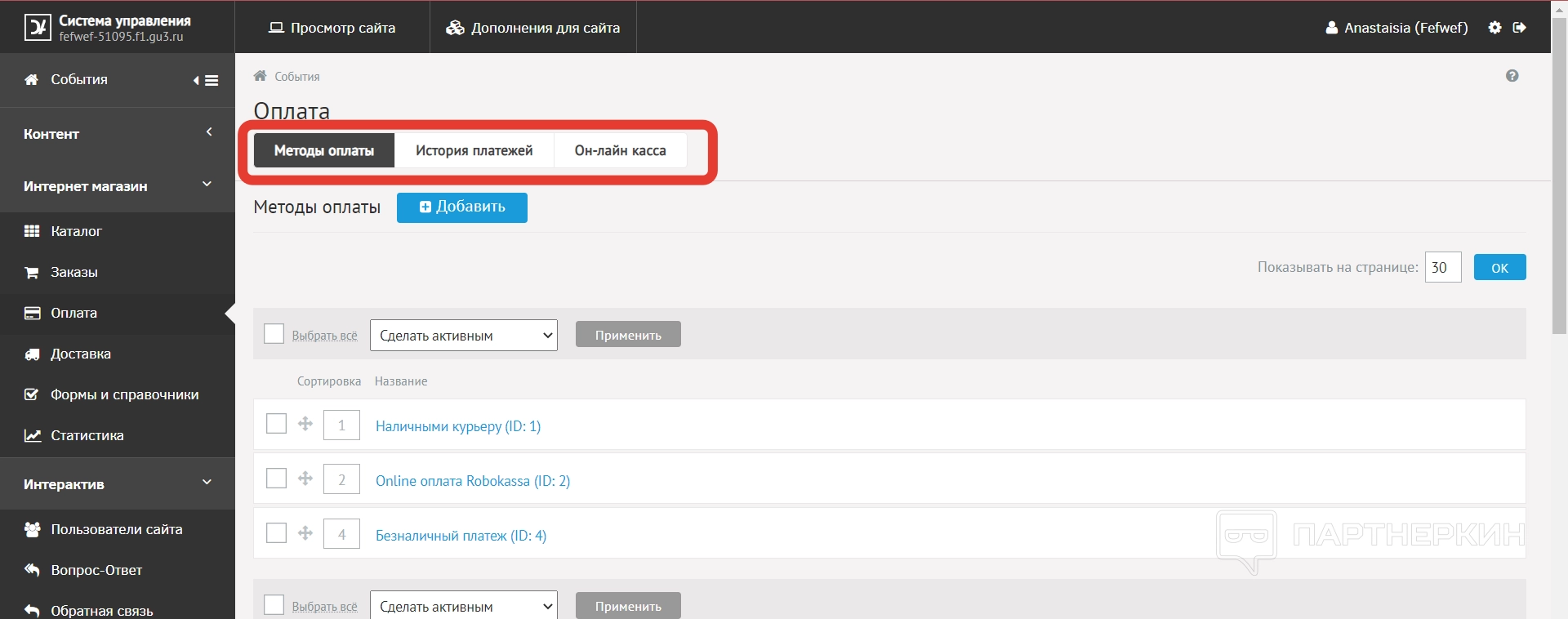Open Пользователи сайта in the sidebar
Image resolution: width=1568 pixels, height=619 pixels.
click(118, 529)
